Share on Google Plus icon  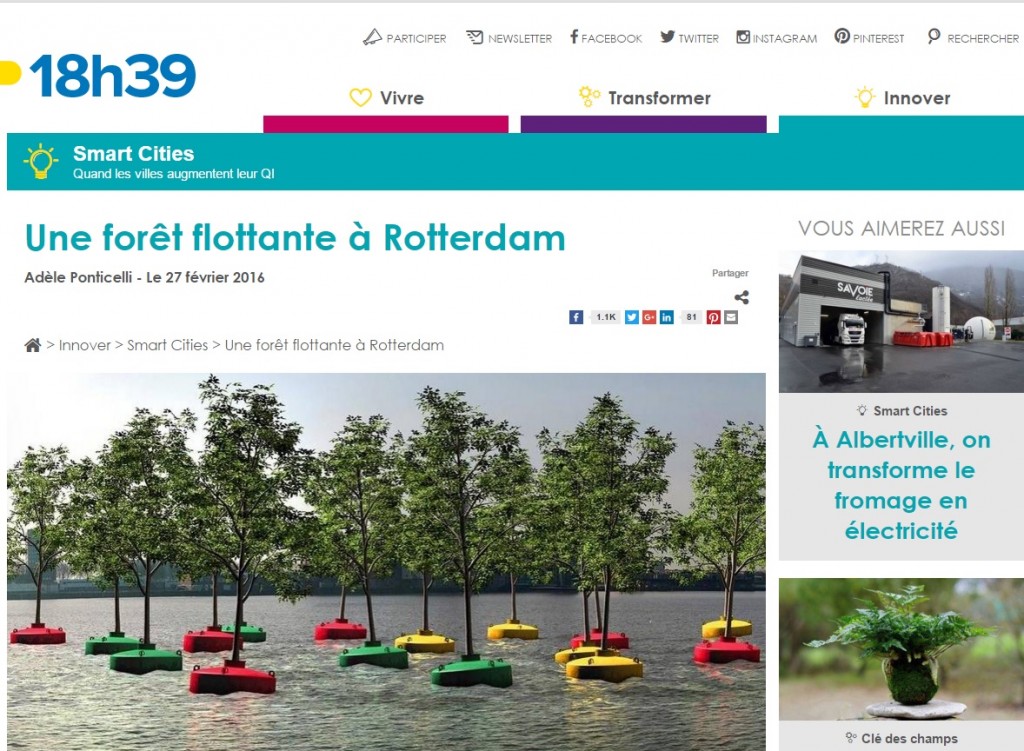(648, 317)
